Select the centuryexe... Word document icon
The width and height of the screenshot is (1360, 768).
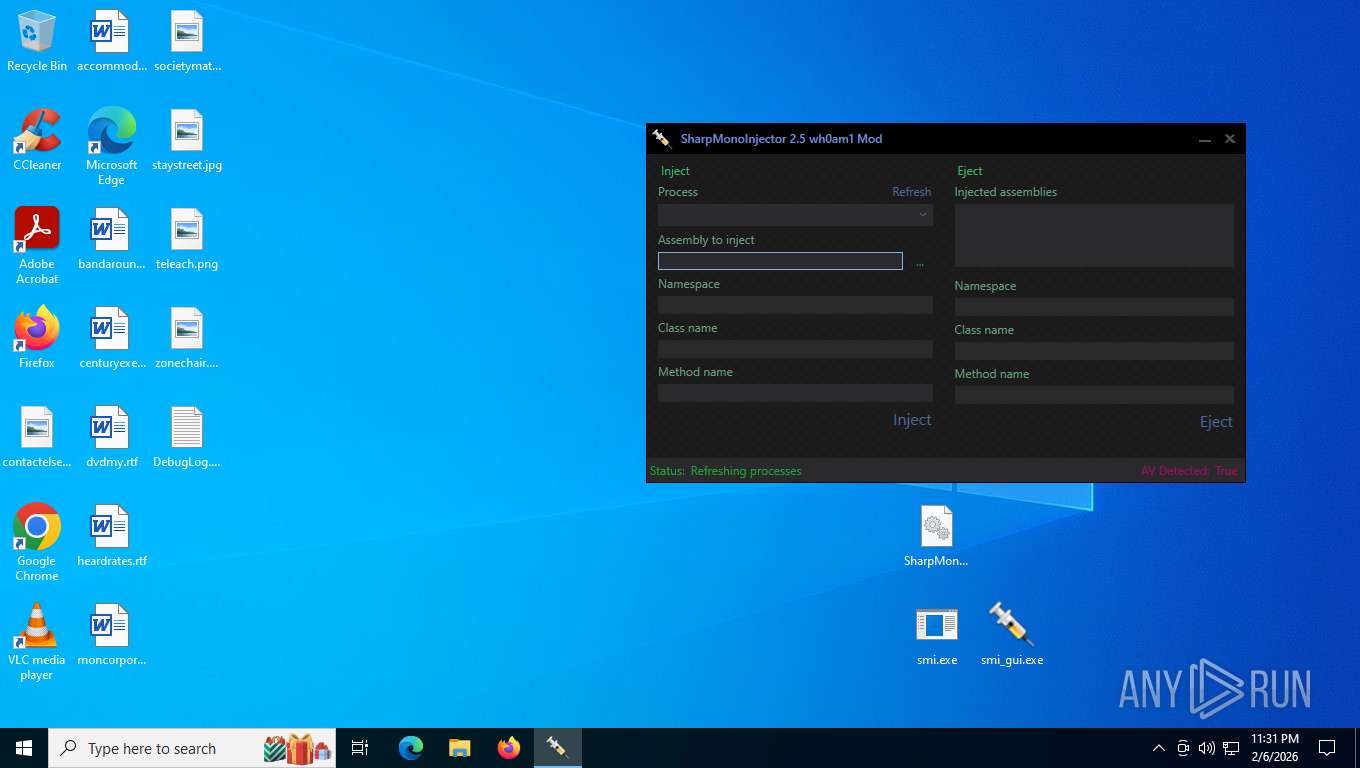click(111, 338)
